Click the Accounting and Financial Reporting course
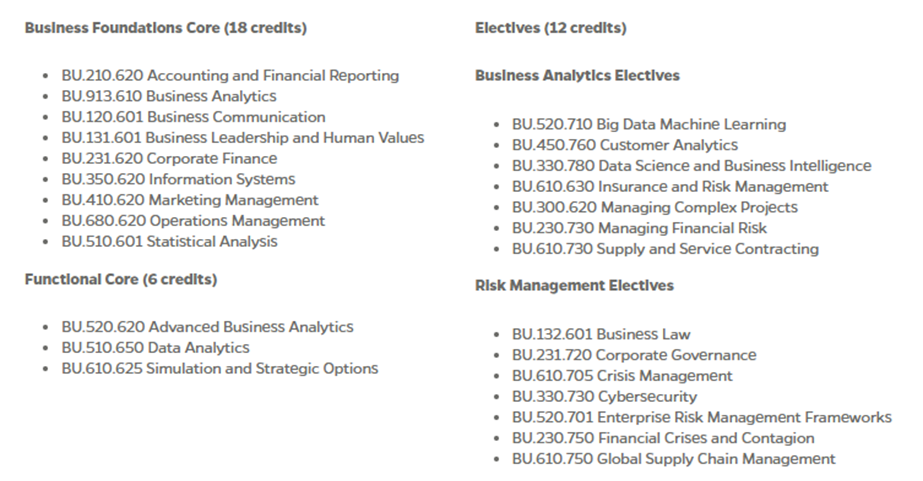 click(230, 75)
